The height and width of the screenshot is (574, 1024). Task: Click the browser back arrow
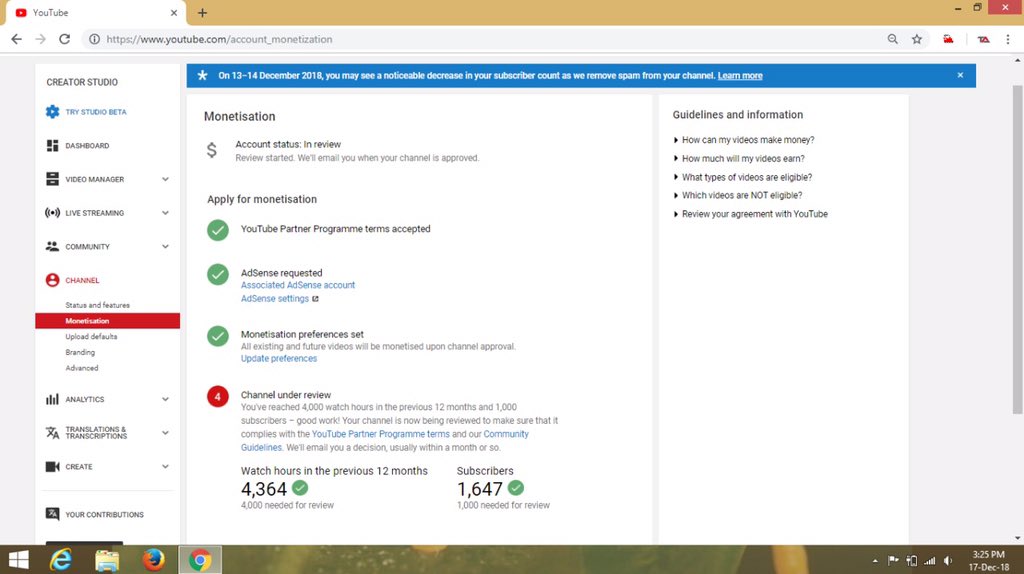[16, 39]
